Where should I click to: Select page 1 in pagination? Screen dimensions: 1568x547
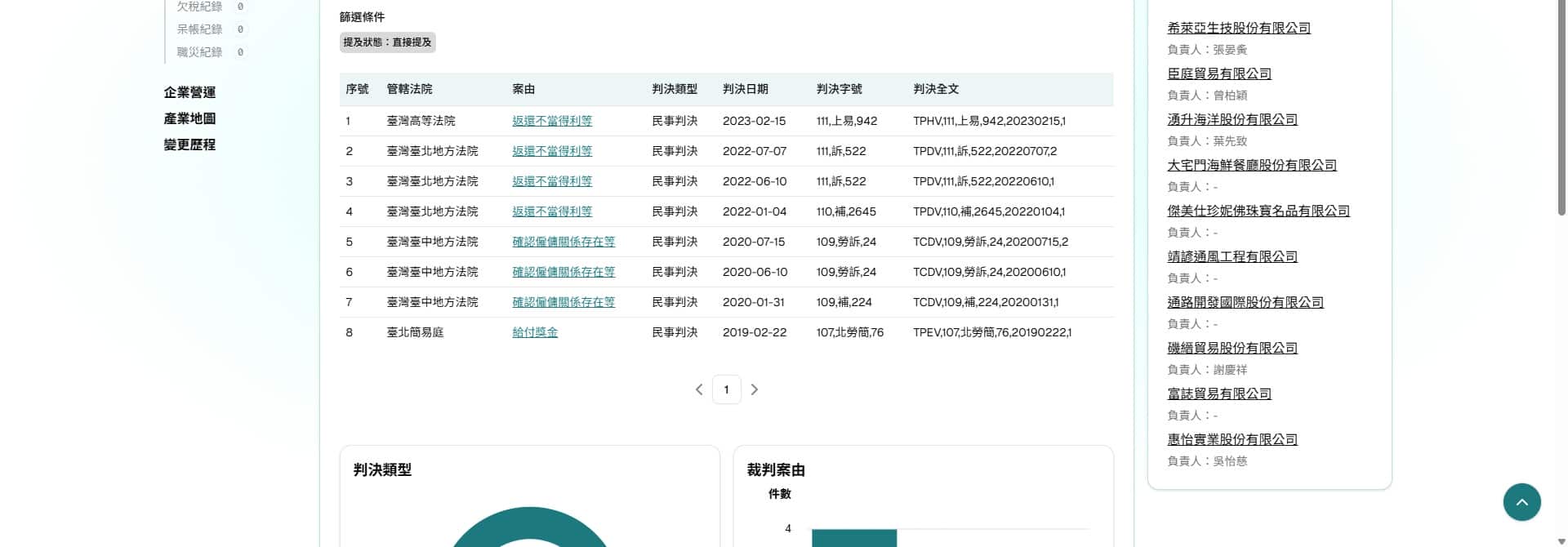pyautogui.click(x=726, y=390)
